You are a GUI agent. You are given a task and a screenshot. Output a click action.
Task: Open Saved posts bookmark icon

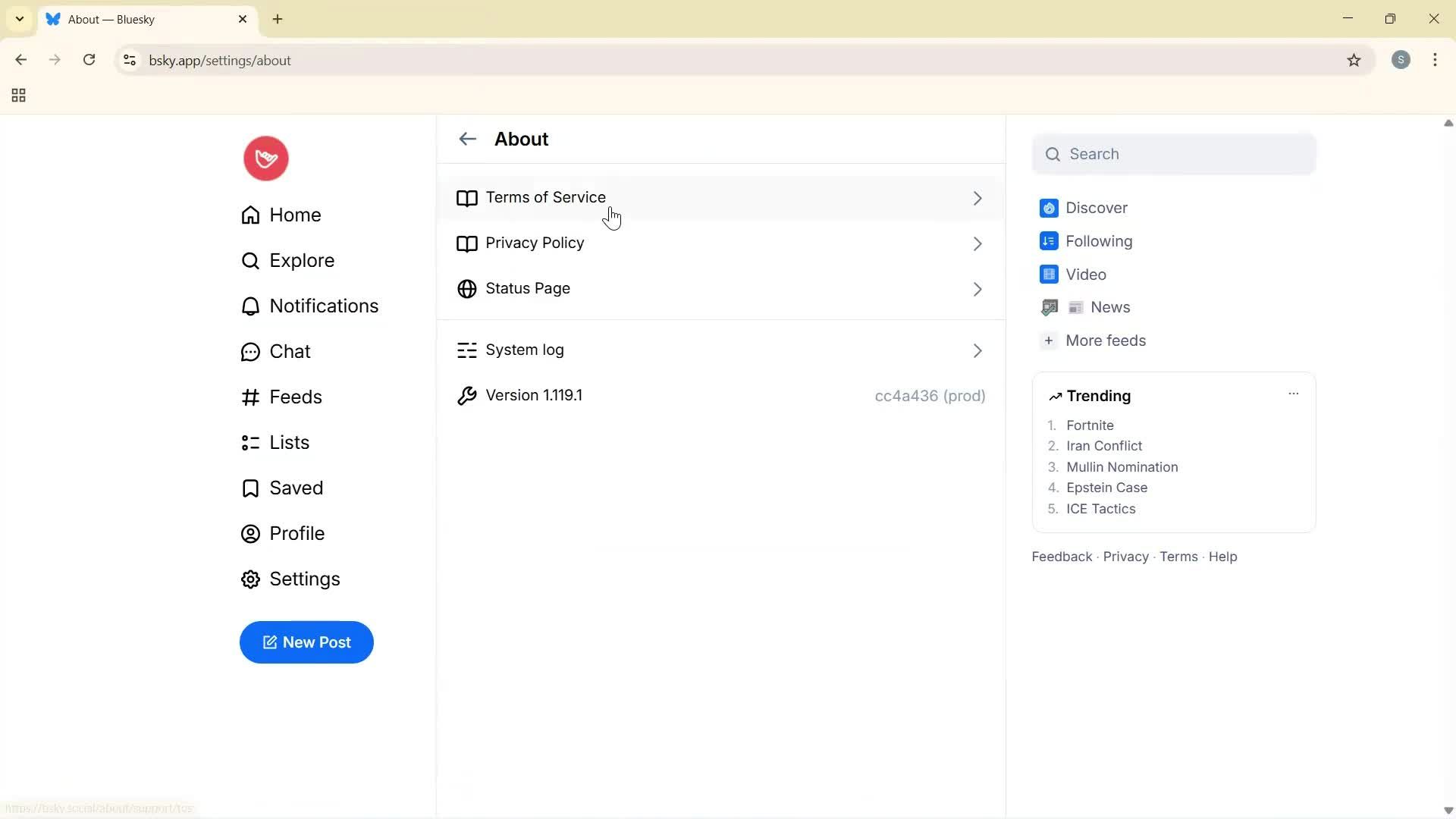click(249, 488)
